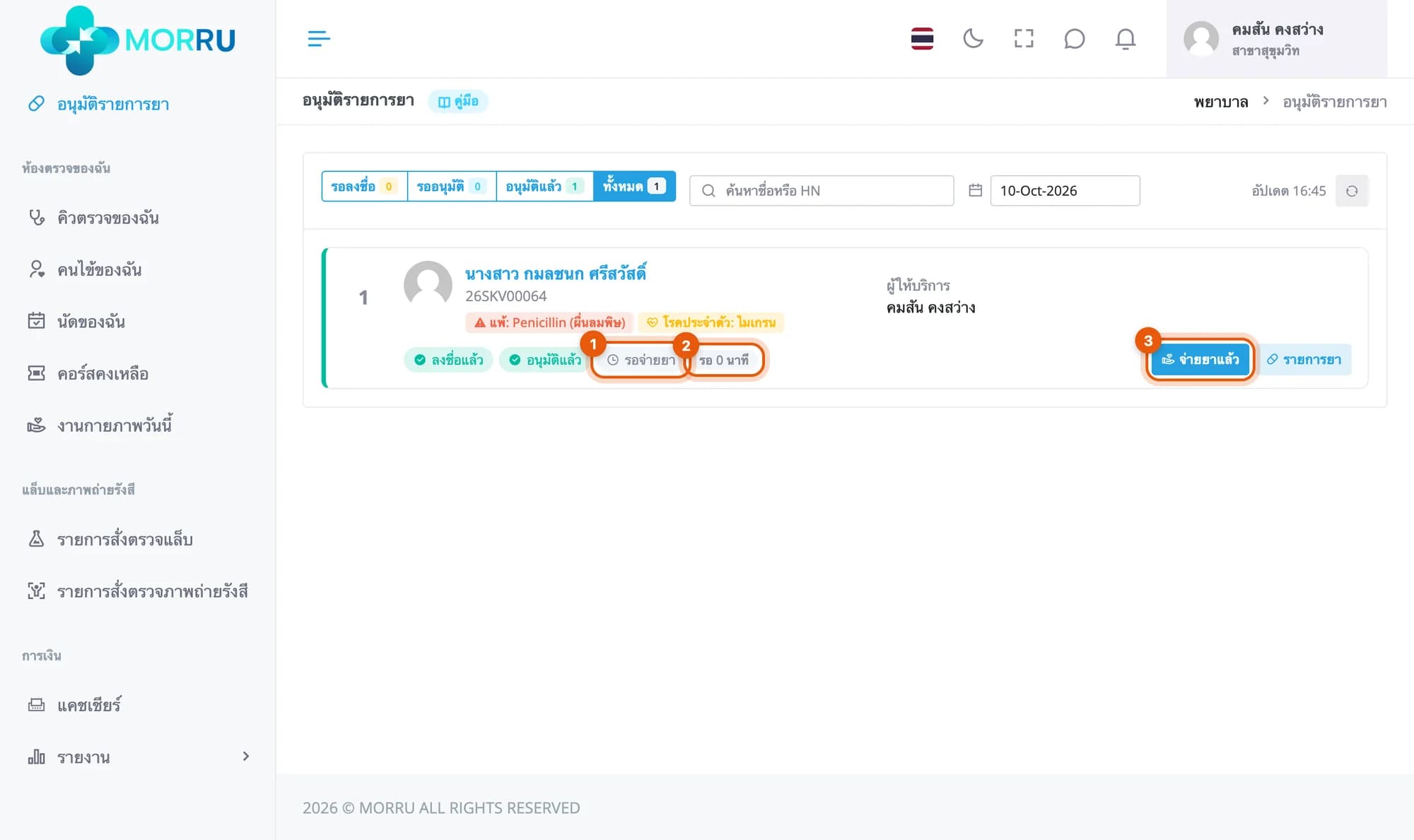Open the user profile คมสัน คงสว่าง menu

(x=1276, y=39)
